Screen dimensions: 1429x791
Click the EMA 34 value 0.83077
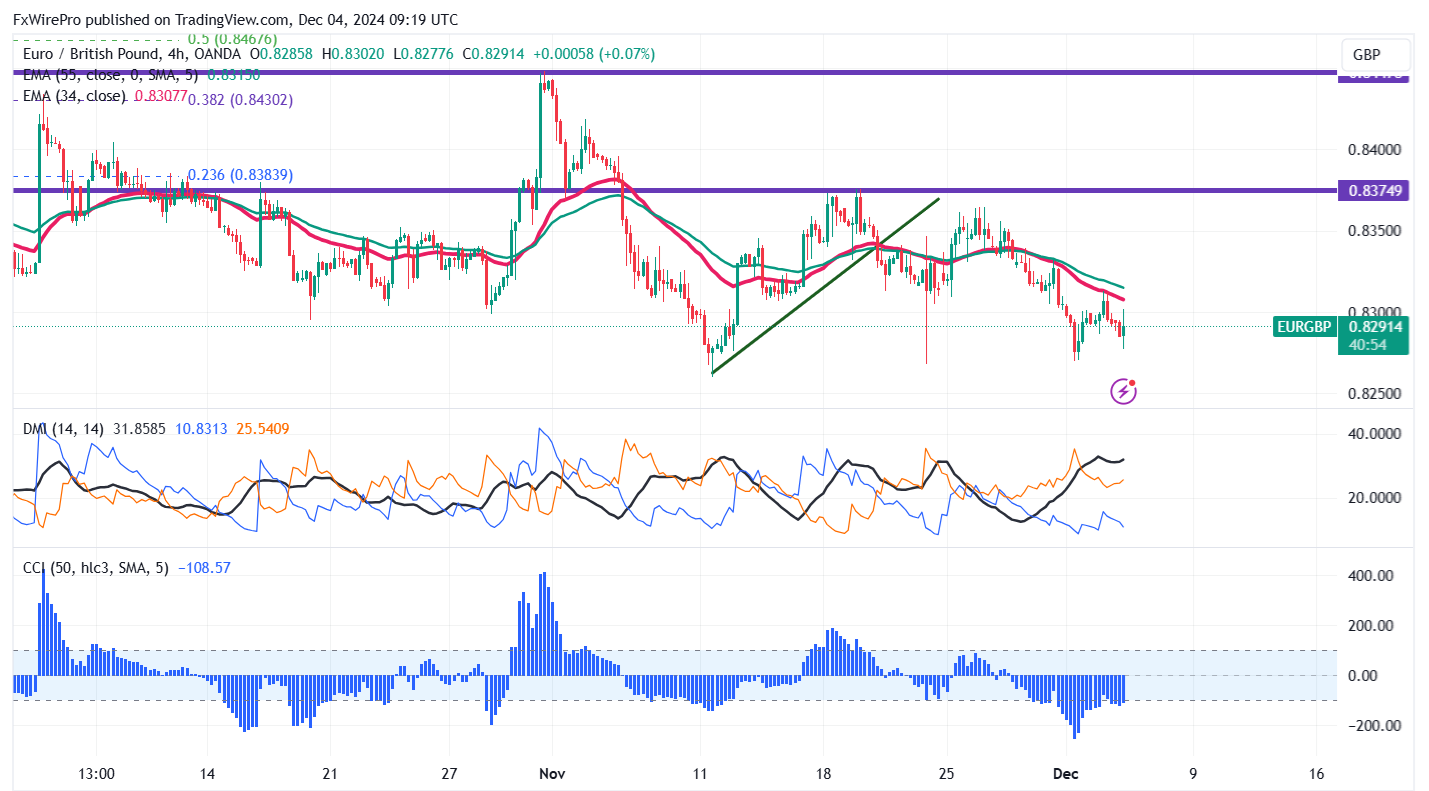160,96
